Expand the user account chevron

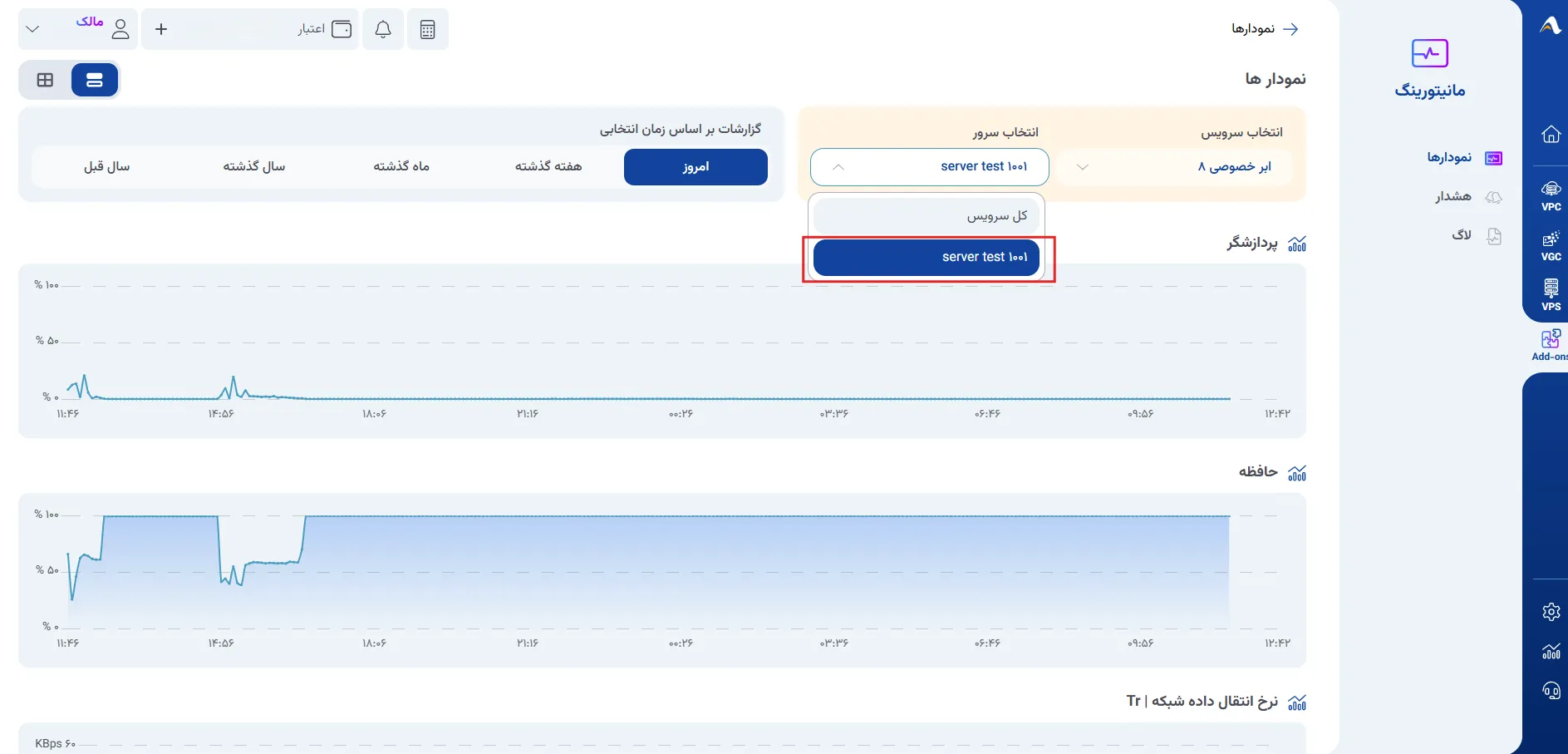tap(32, 29)
